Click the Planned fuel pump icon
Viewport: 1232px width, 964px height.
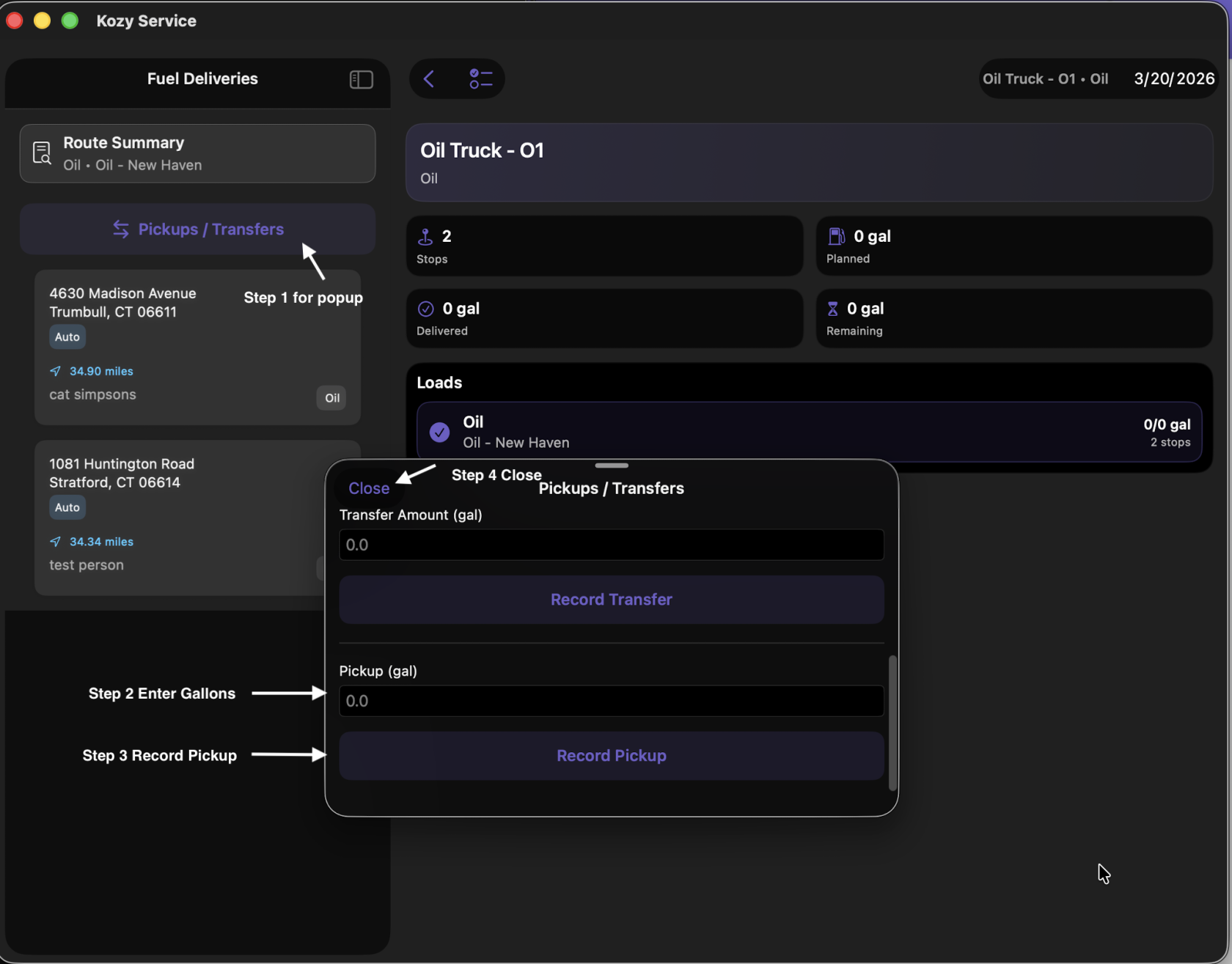coord(836,236)
